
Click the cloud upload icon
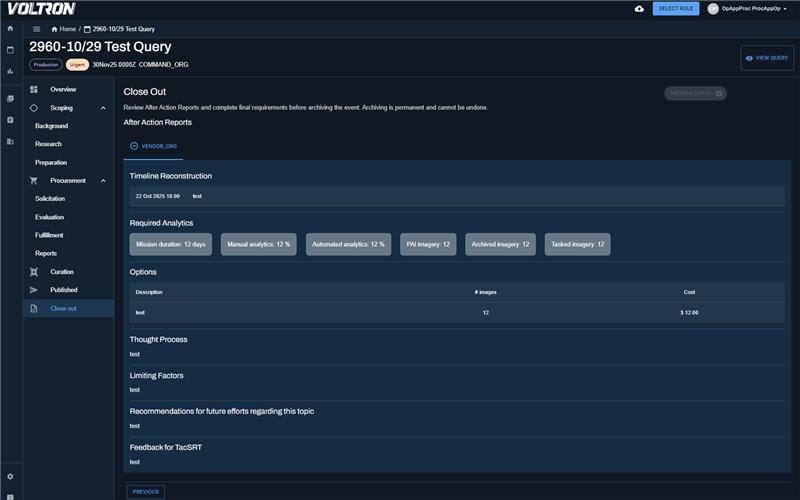[640, 9]
